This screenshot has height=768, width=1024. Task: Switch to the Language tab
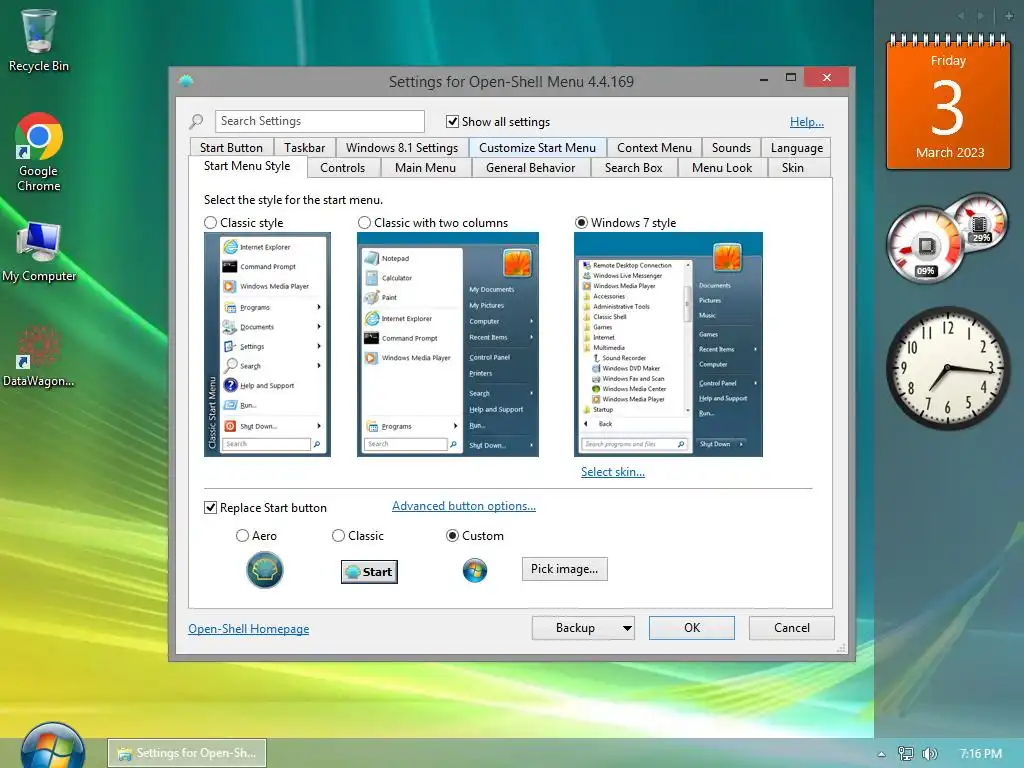coord(797,148)
